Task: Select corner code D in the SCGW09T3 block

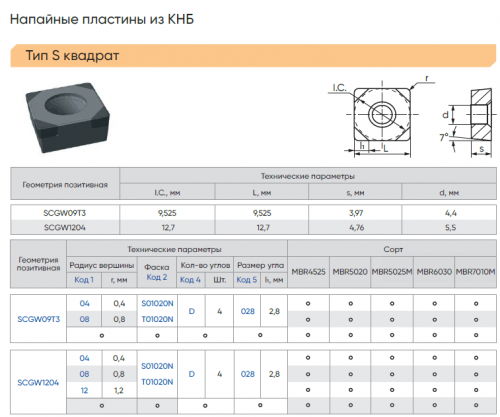Action: point(192,311)
